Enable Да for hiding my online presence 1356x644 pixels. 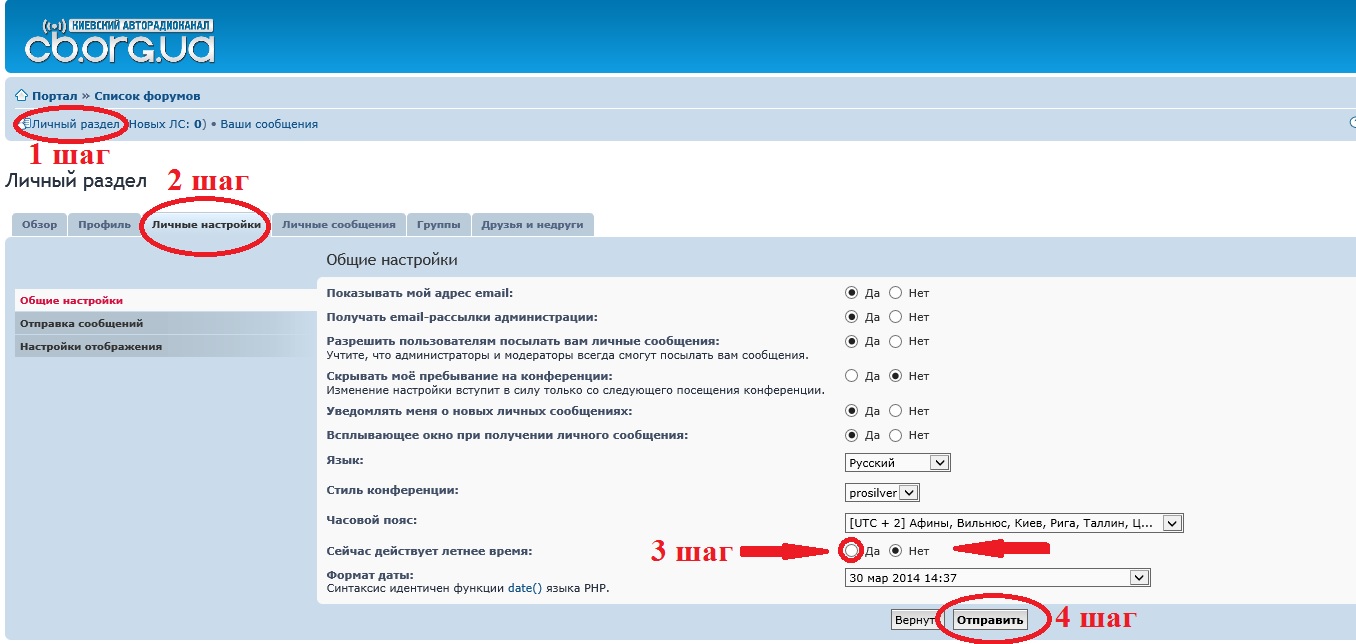(852, 376)
